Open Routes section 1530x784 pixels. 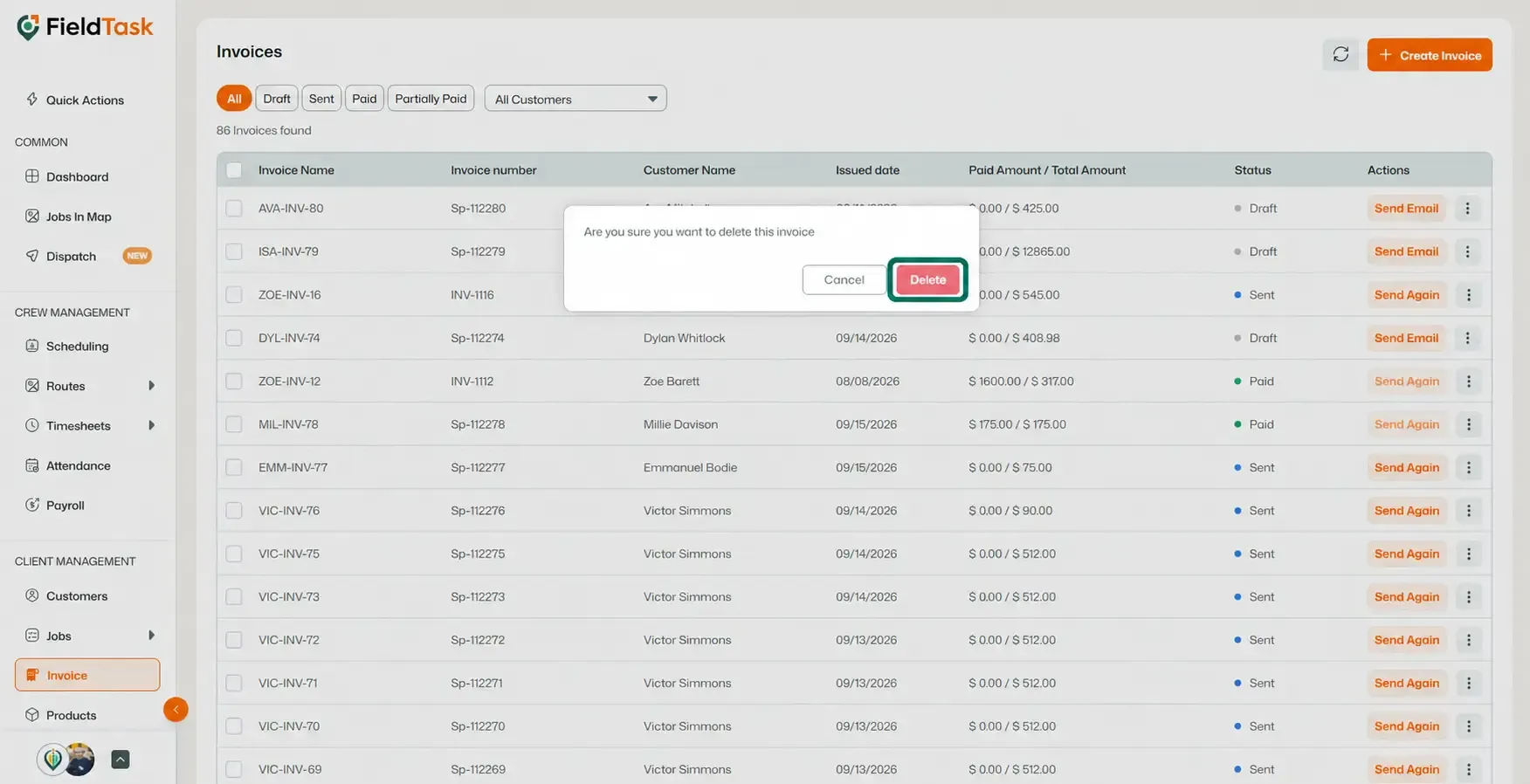(65, 386)
